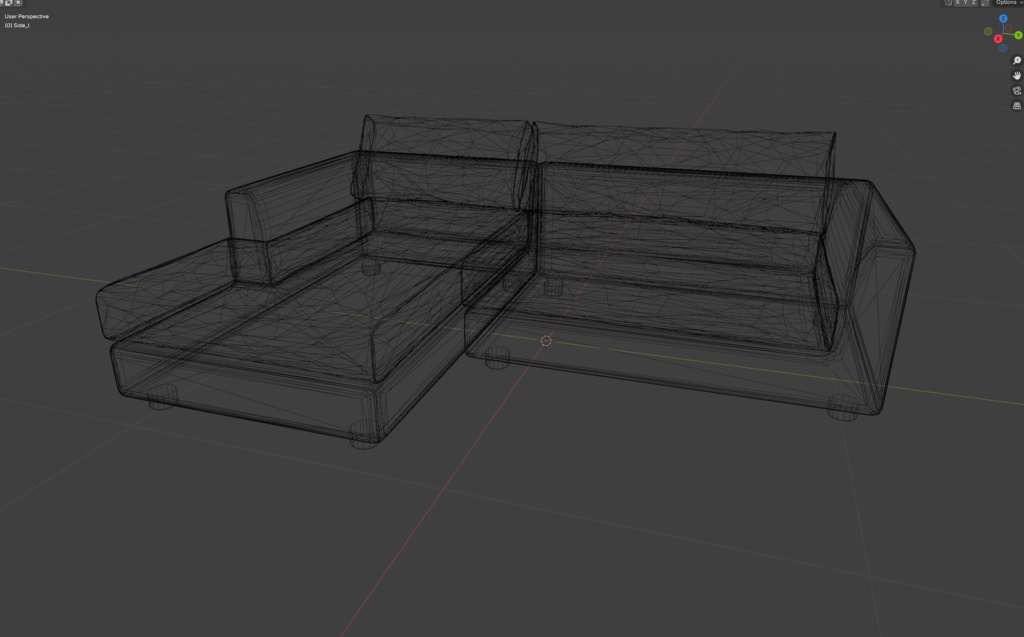
Task: Click the auto-merge icon beside XYZ buttons
Action: pyautogui.click(x=985, y=3)
